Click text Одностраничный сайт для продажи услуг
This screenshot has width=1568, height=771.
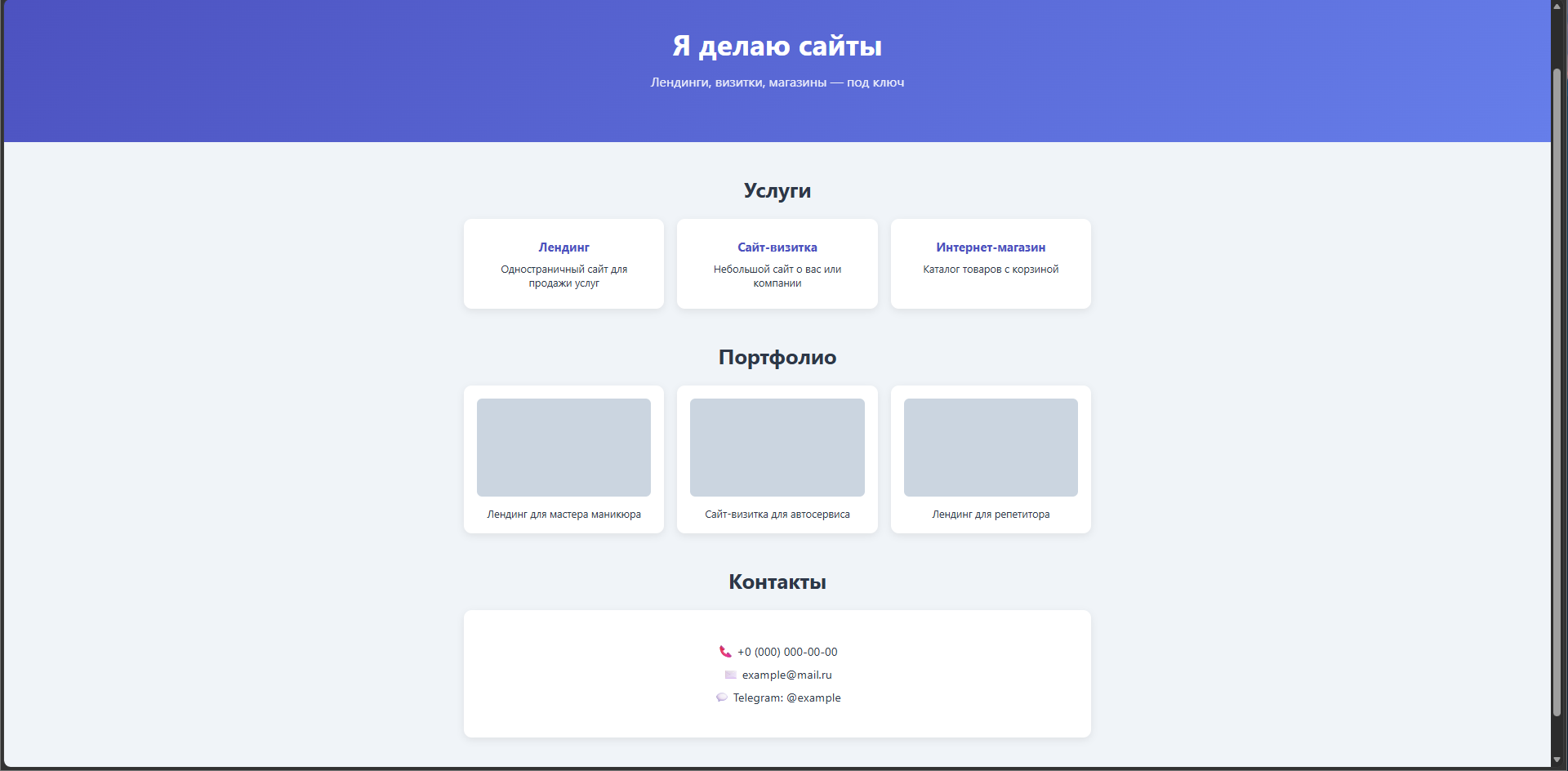click(x=563, y=276)
